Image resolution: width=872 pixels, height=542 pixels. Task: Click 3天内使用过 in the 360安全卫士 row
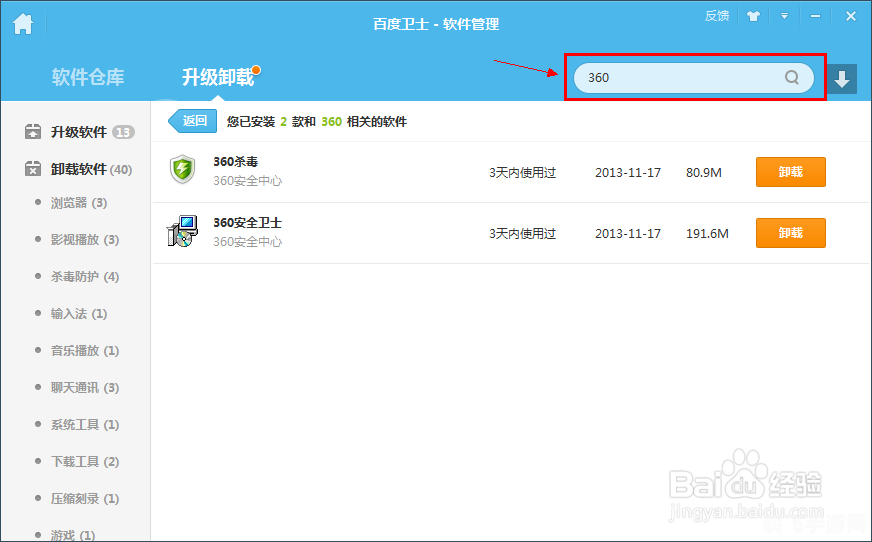click(x=523, y=234)
